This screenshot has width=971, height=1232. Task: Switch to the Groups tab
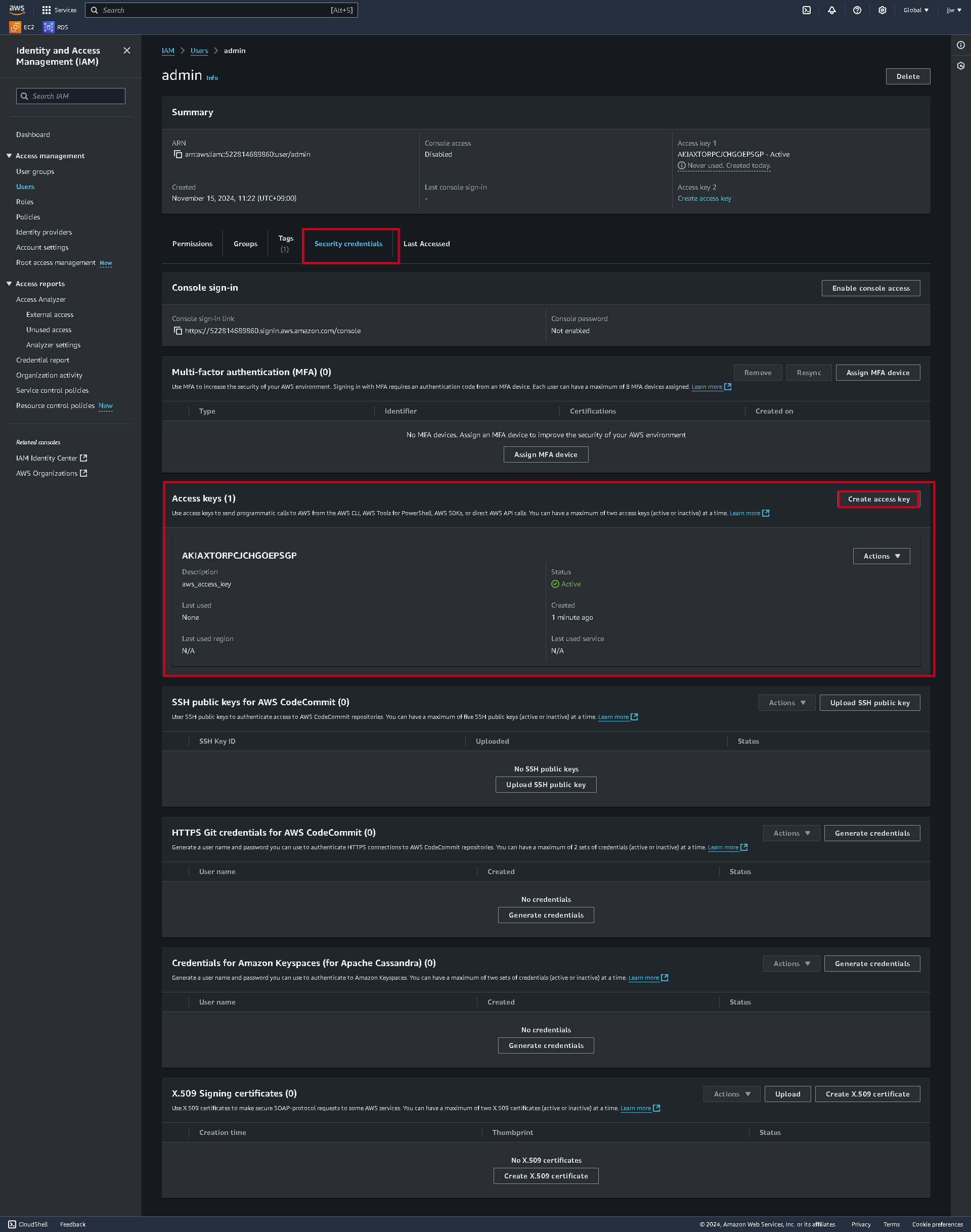(x=246, y=244)
